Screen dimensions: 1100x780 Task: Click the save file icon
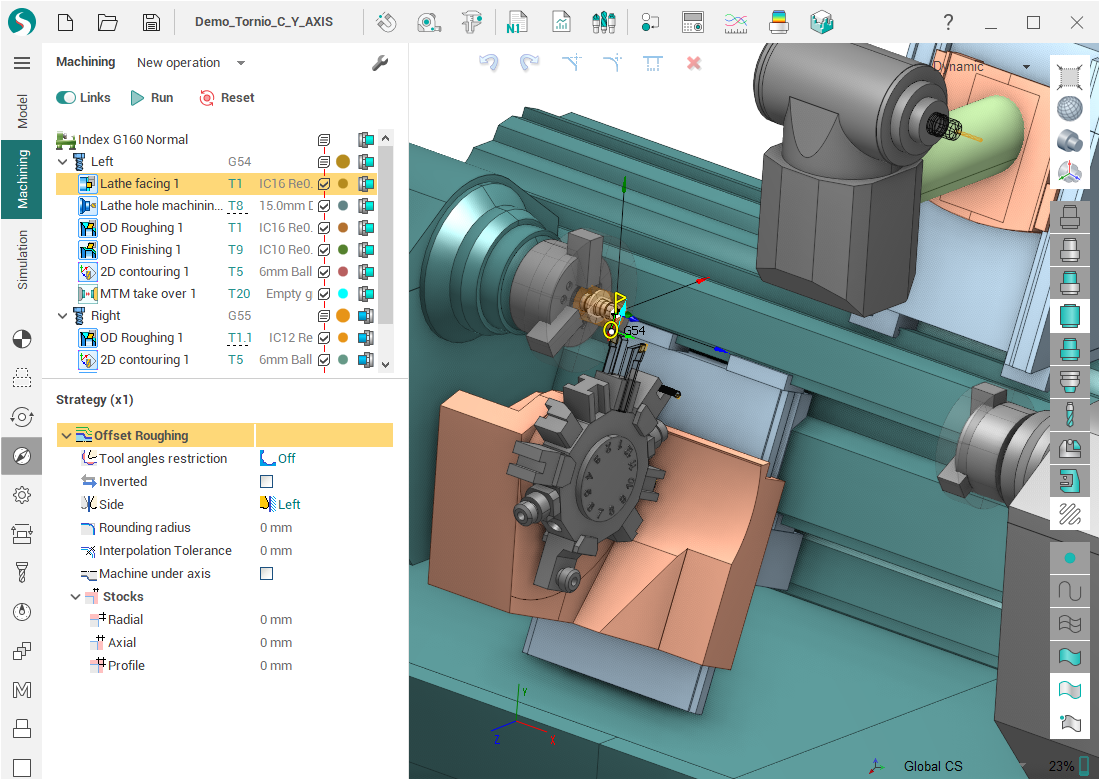point(151,22)
